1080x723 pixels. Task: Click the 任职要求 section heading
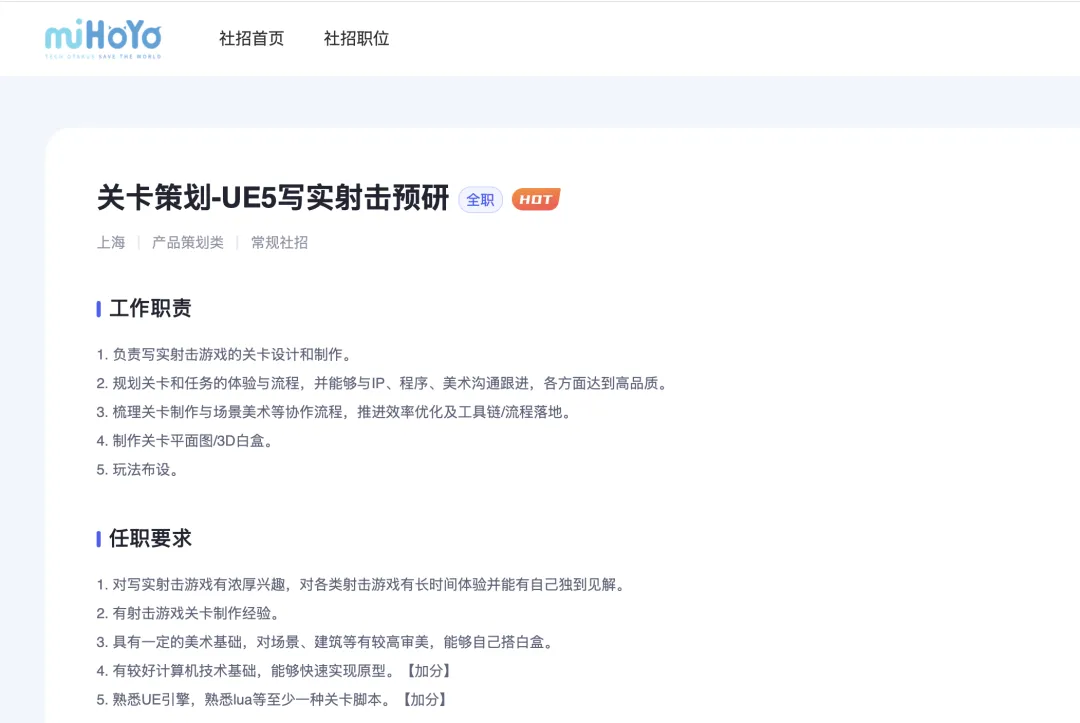tap(149, 538)
